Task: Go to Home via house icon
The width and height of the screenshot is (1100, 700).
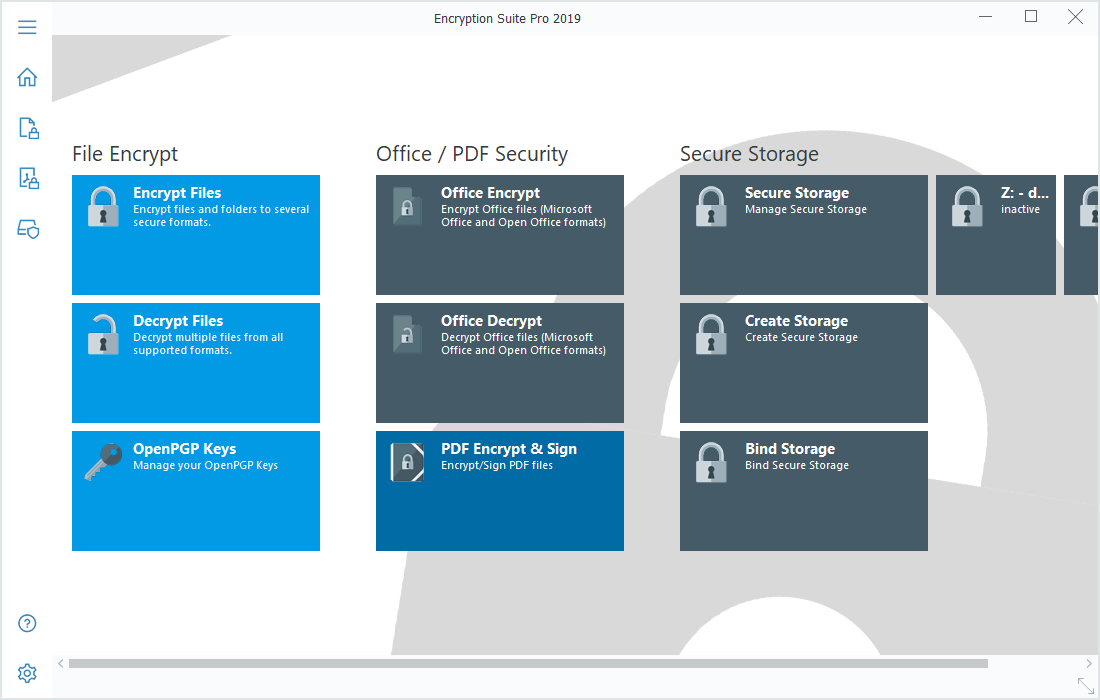Action: 27,77
